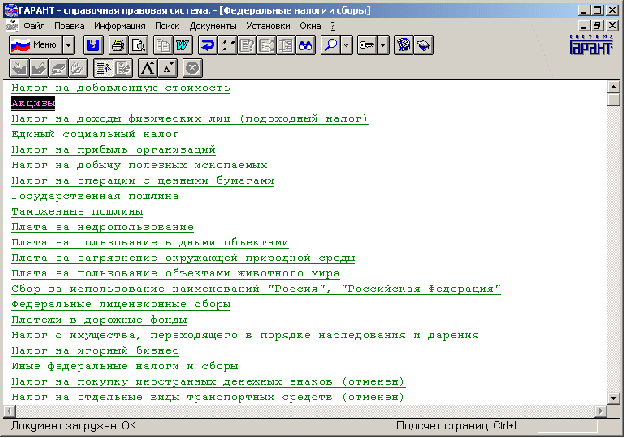Viewport: 625px width, 438px height.
Task: Expand the dropdown arrow beside the magnifier
Action: 346,45
